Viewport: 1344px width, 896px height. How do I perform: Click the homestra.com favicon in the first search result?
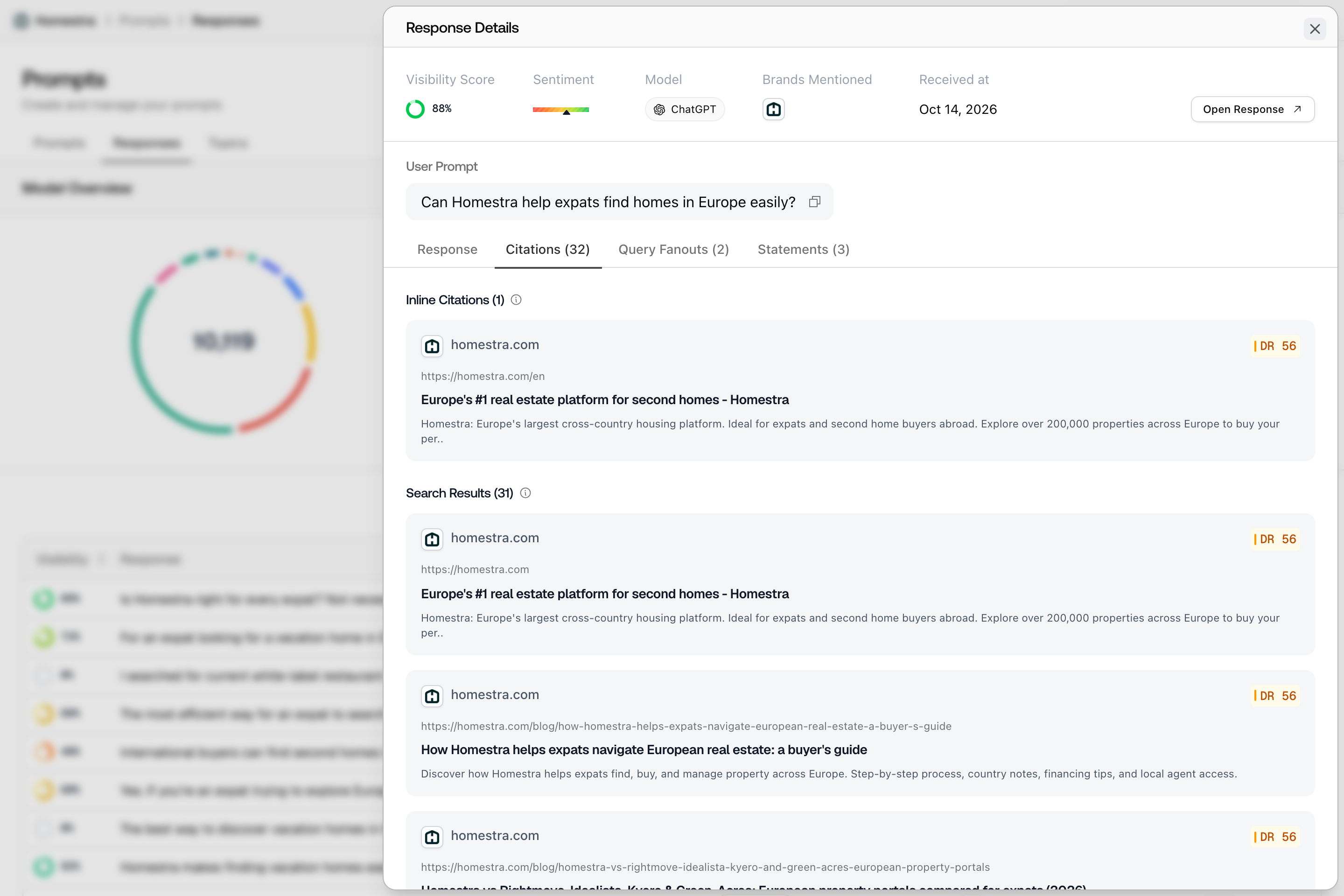pos(432,539)
